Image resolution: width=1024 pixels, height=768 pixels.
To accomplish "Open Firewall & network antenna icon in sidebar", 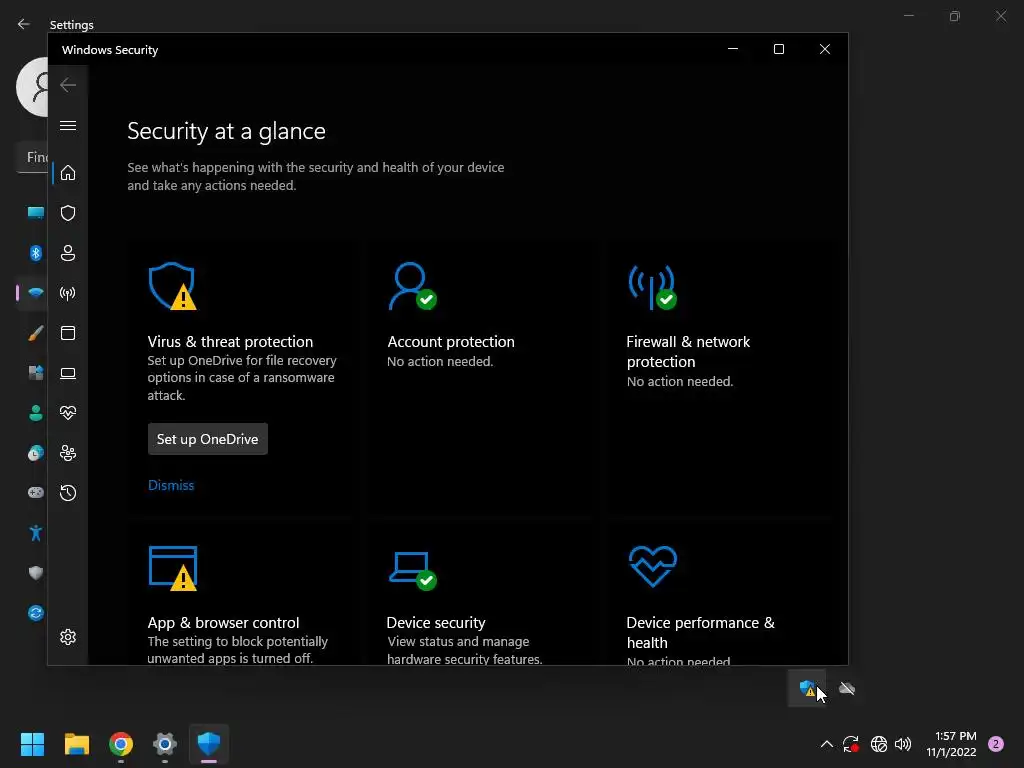I will point(68,293).
